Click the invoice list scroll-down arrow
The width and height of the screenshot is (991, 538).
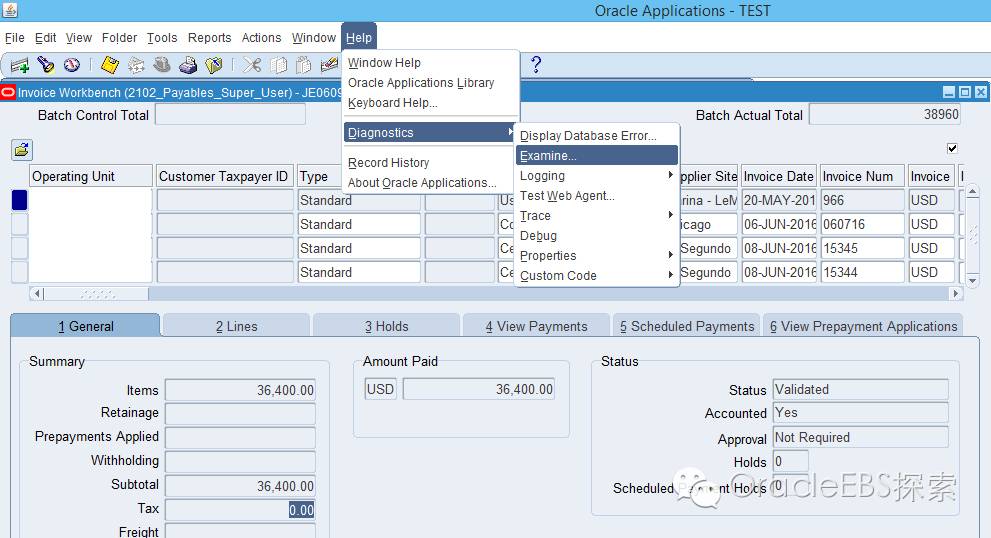[973, 279]
